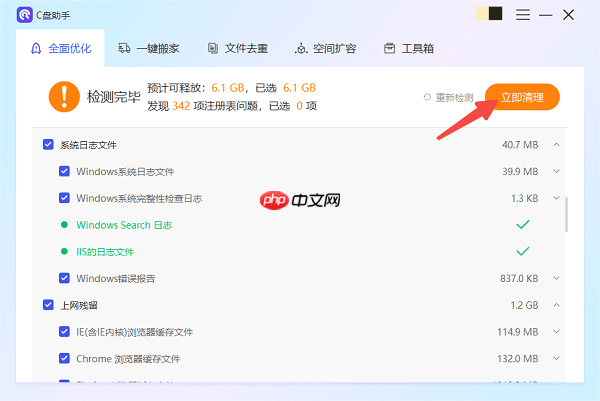Click the 检测完毕 status heading
The width and height of the screenshot is (600, 401).
pyautogui.click(x=114, y=96)
